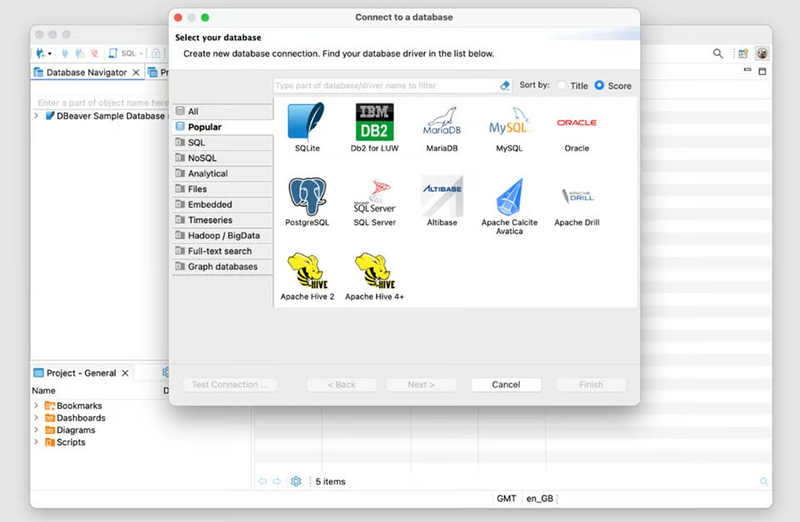Screen dimensions: 800x522
Task: Click the Cancel button
Action: click(506, 384)
